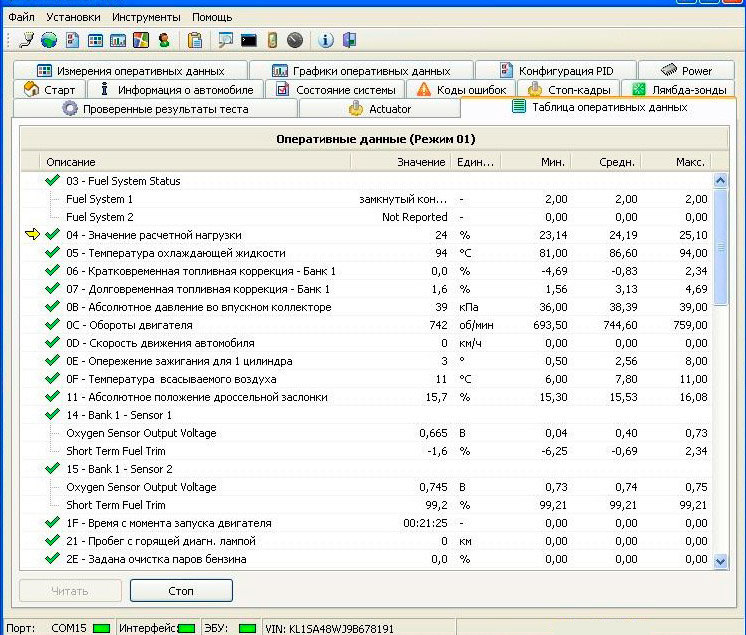Toggle checkmark for 06 - Кратковременная топливная коррекция
Image resolution: width=746 pixels, height=635 pixels.
[52, 270]
